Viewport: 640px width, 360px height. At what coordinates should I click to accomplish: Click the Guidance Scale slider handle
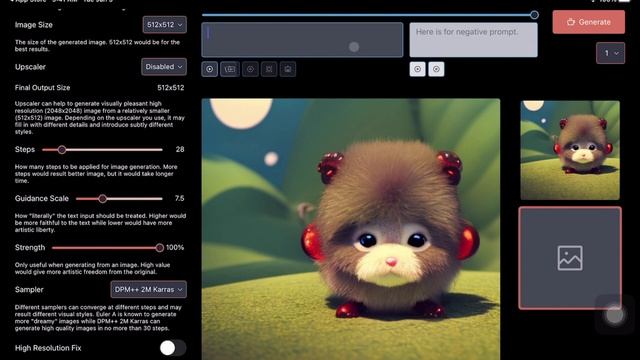[x=102, y=199]
